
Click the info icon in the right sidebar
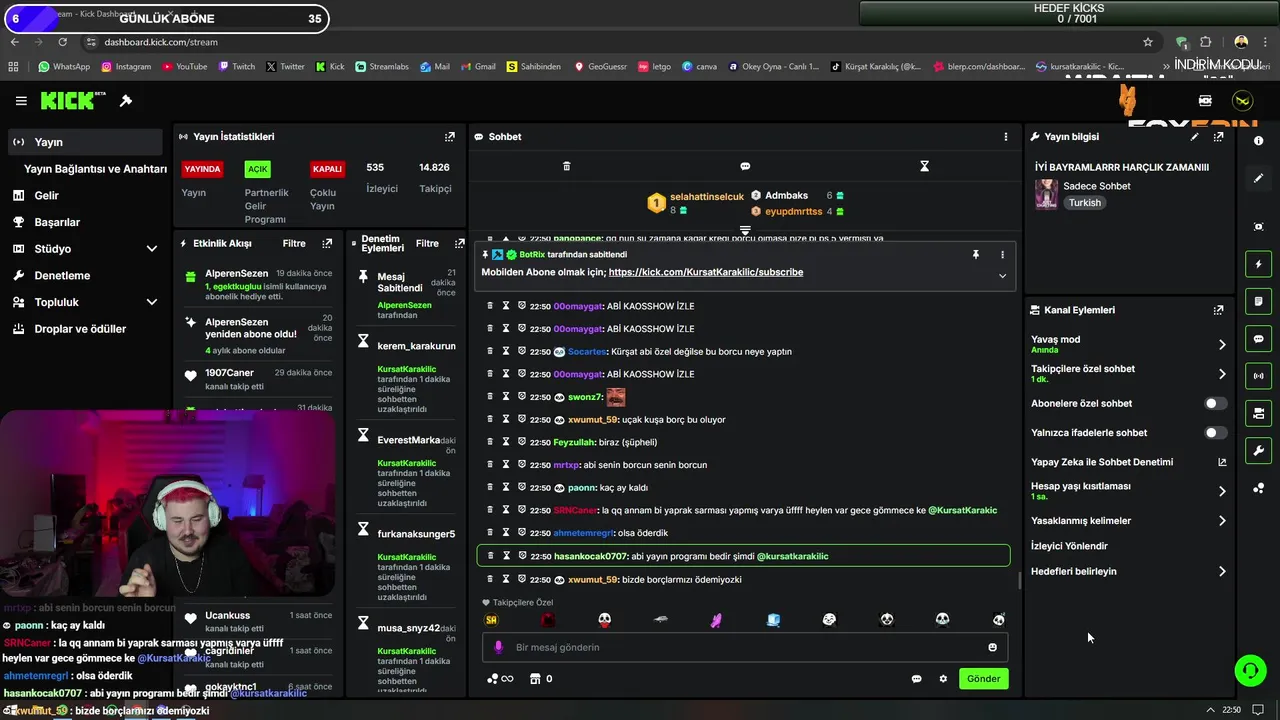1258,141
